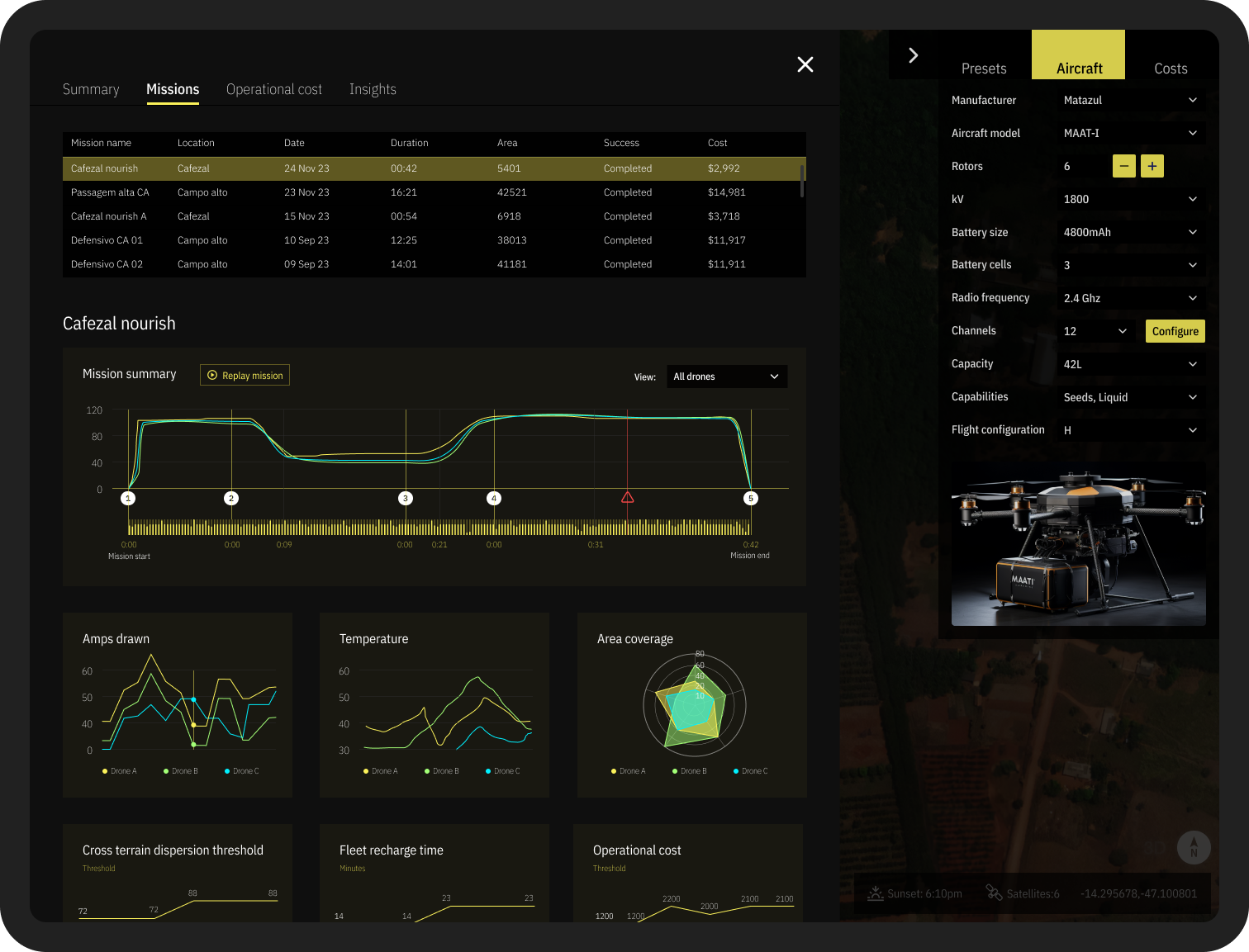The width and height of the screenshot is (1249, 952).
Task: Click the satellites icon in status bar
Action: click(x=994, y=893)
